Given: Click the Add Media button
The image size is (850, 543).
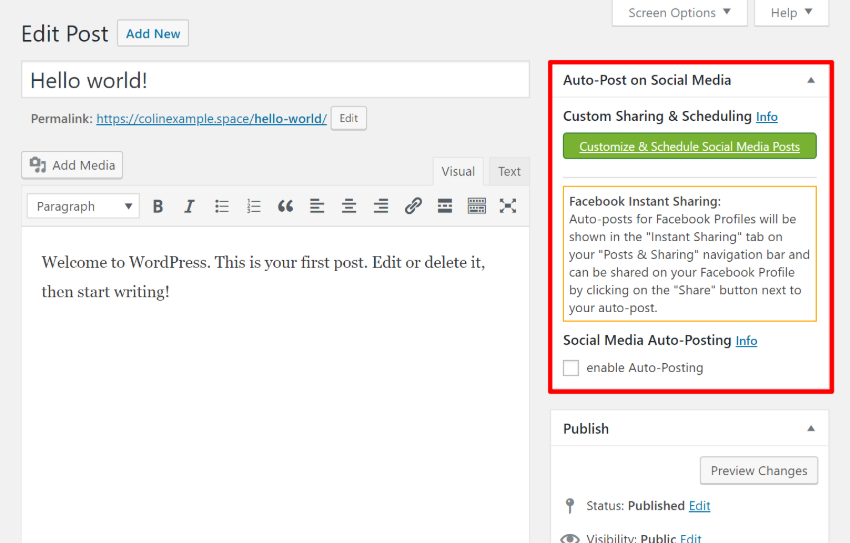Looking at the screenshot, I should [x=72, y=165].
